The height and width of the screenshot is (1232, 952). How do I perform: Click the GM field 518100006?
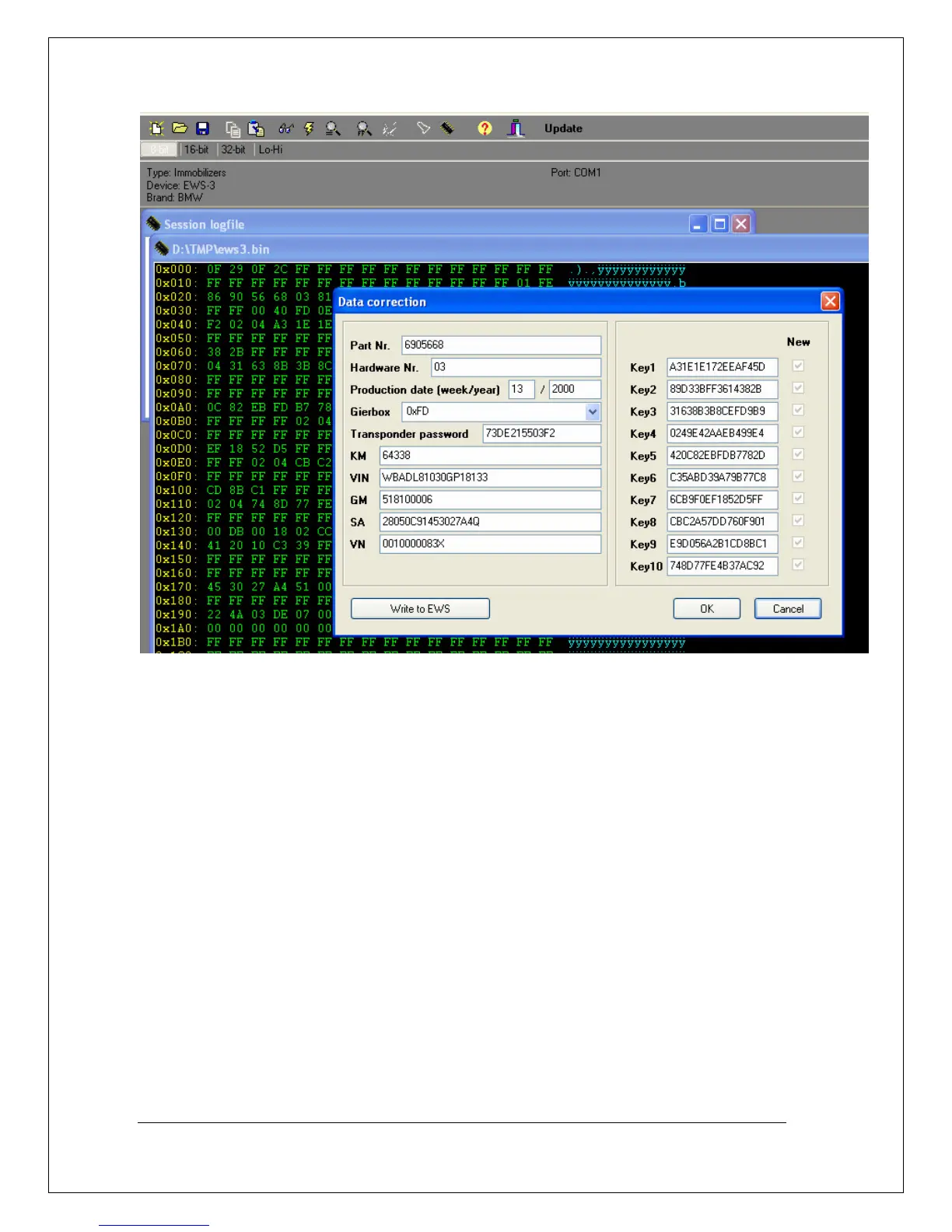click(x=491, y=499)
